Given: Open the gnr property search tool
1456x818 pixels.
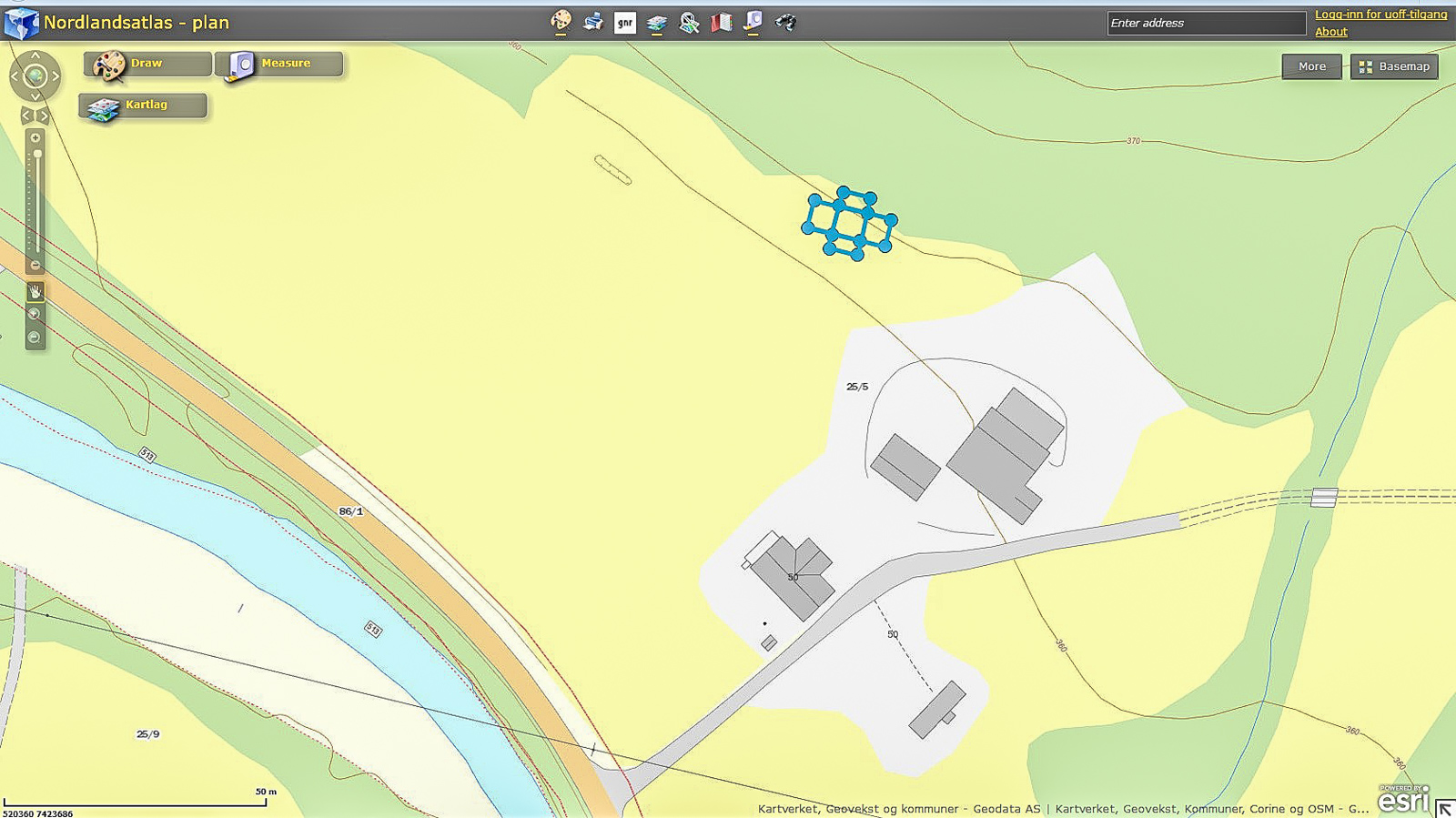Looking at the screenshot, I should (625, 23).
